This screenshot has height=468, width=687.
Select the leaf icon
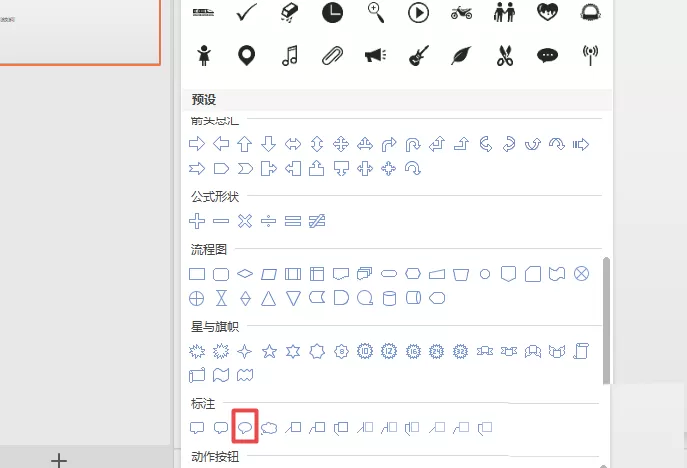[x=461, y=56]
